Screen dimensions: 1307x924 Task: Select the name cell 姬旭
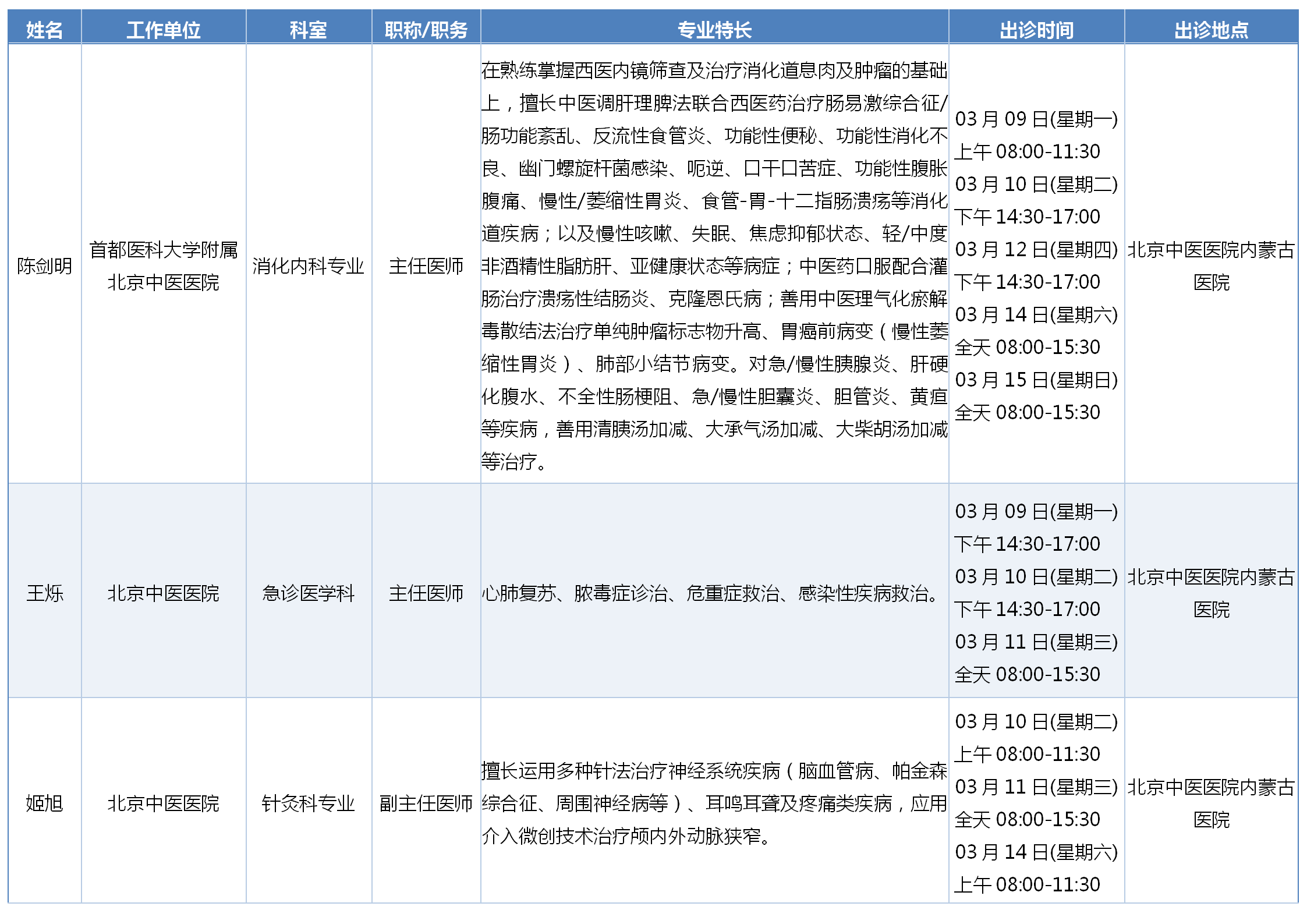point(44,803)
